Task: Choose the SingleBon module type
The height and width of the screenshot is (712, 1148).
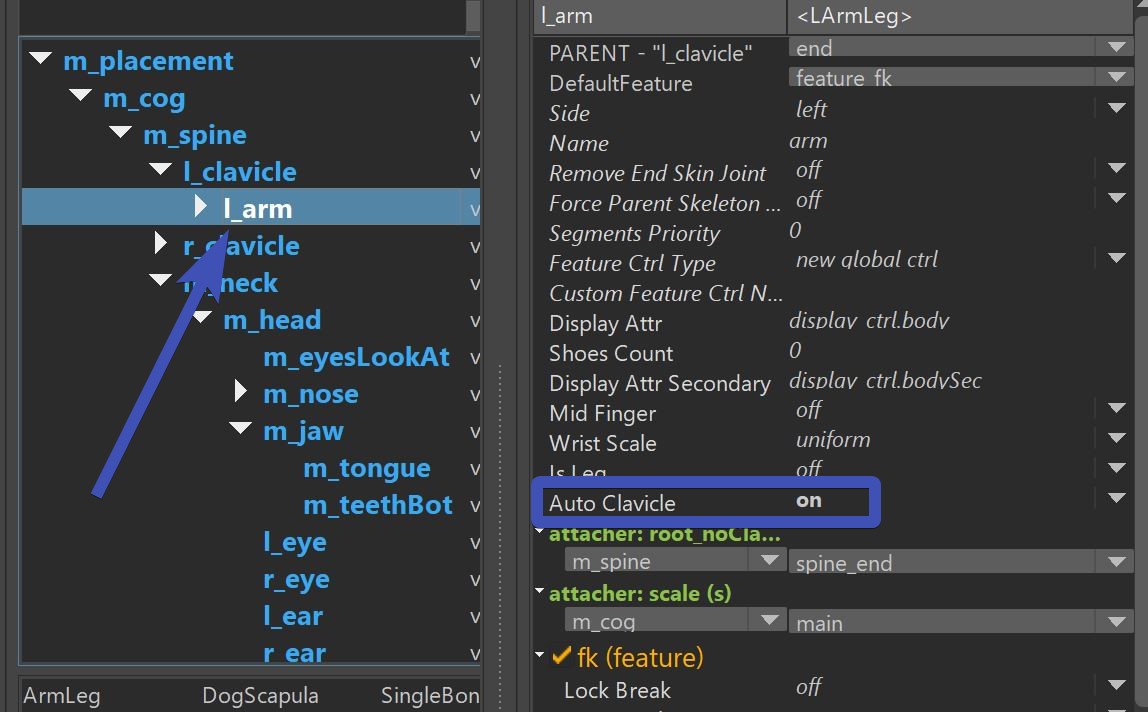Action: click(430, 695)
